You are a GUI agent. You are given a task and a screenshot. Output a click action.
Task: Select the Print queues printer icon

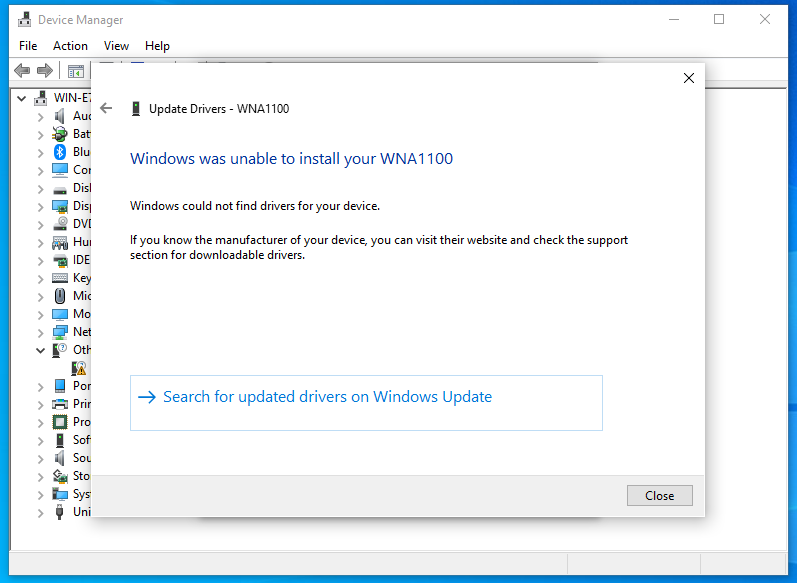[60, 404]
